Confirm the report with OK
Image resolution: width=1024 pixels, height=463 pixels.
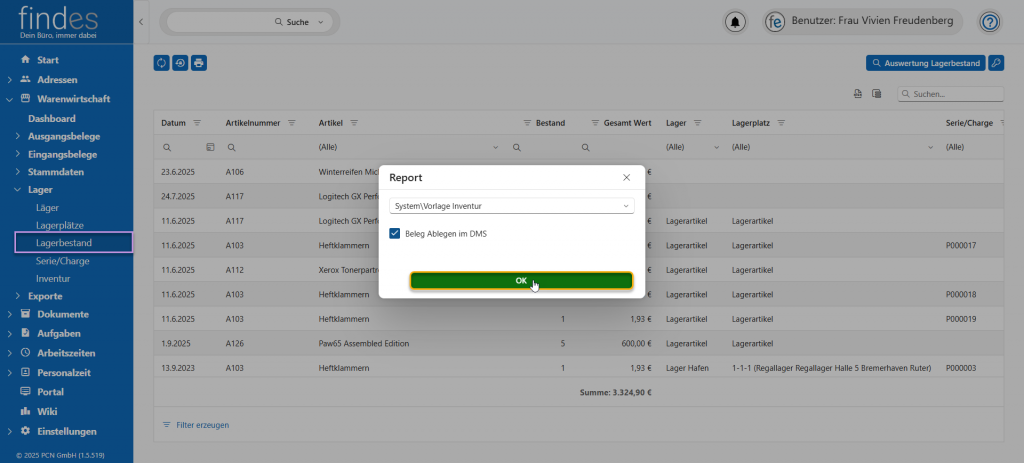point(521,281)
